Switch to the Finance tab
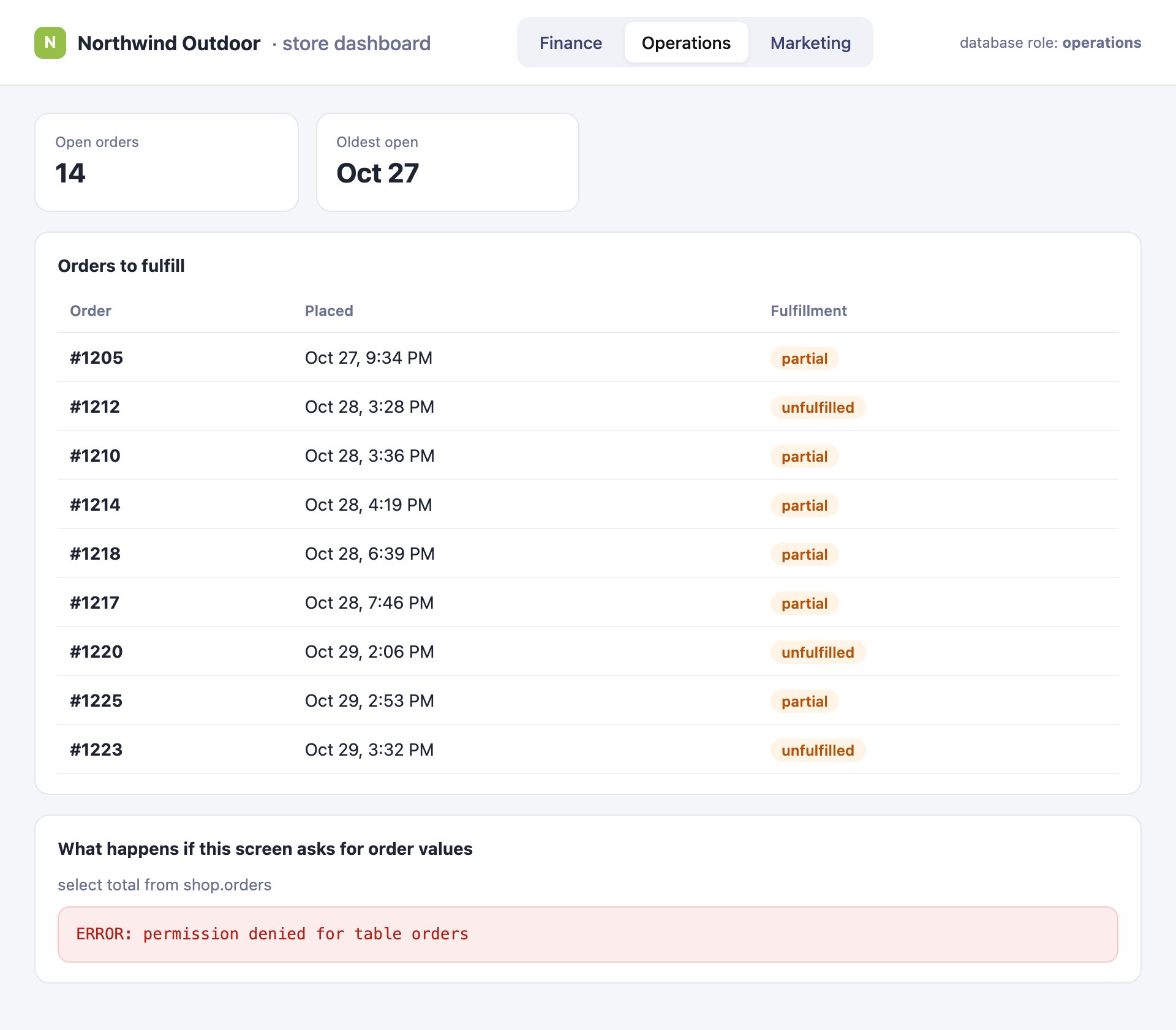Screen dimensions: 1176x1030 tap(570, 43)
